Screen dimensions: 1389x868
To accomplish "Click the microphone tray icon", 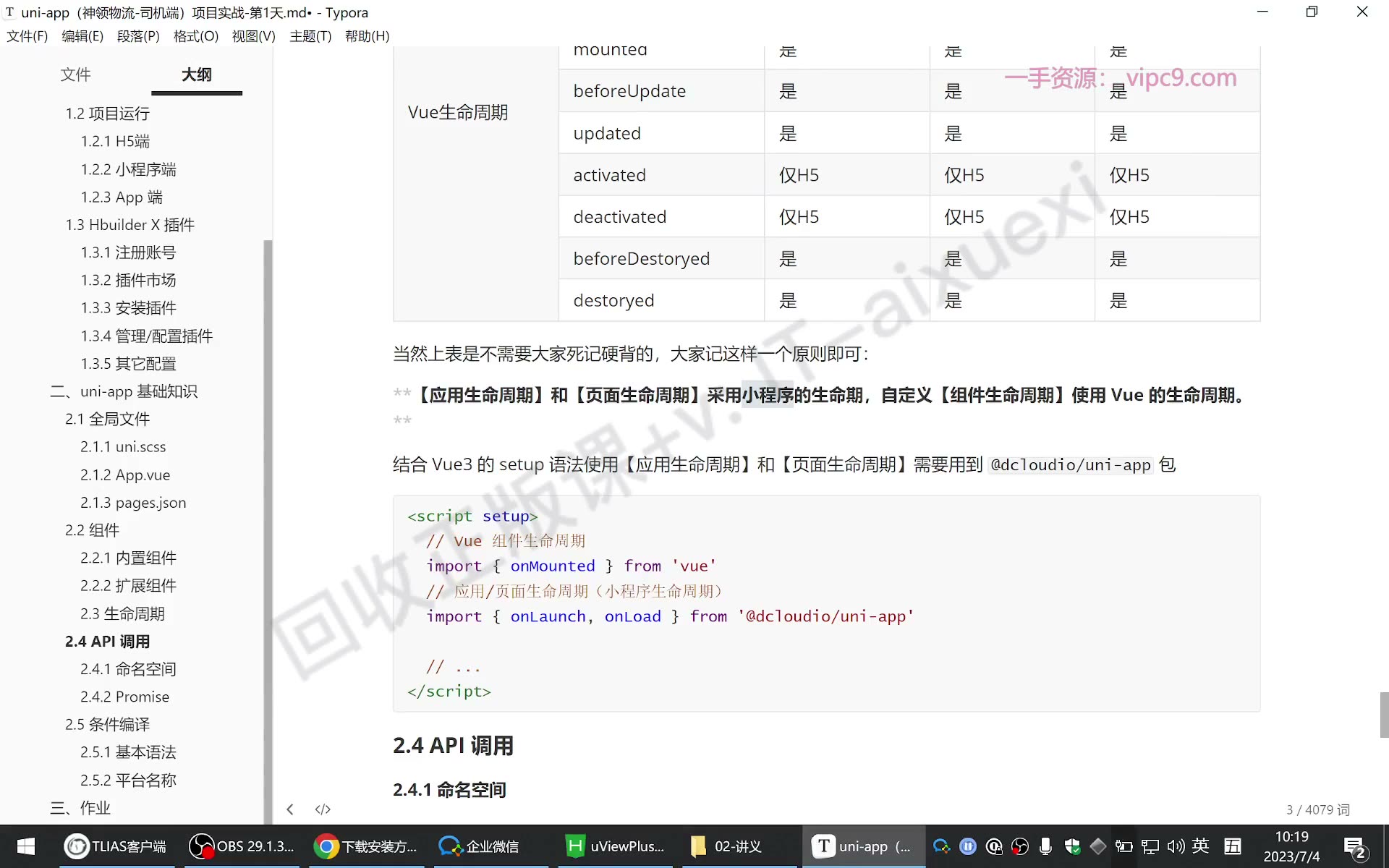I will pyautogui.click(x=1045, y=846).
